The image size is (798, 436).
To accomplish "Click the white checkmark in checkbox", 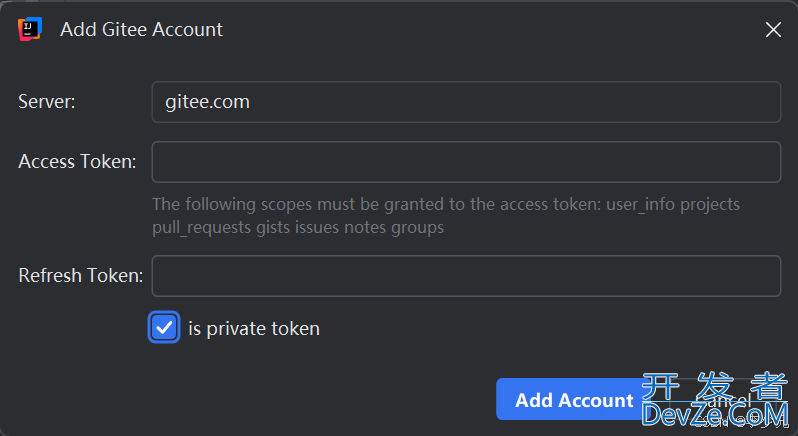I will (x=164, y=328).
